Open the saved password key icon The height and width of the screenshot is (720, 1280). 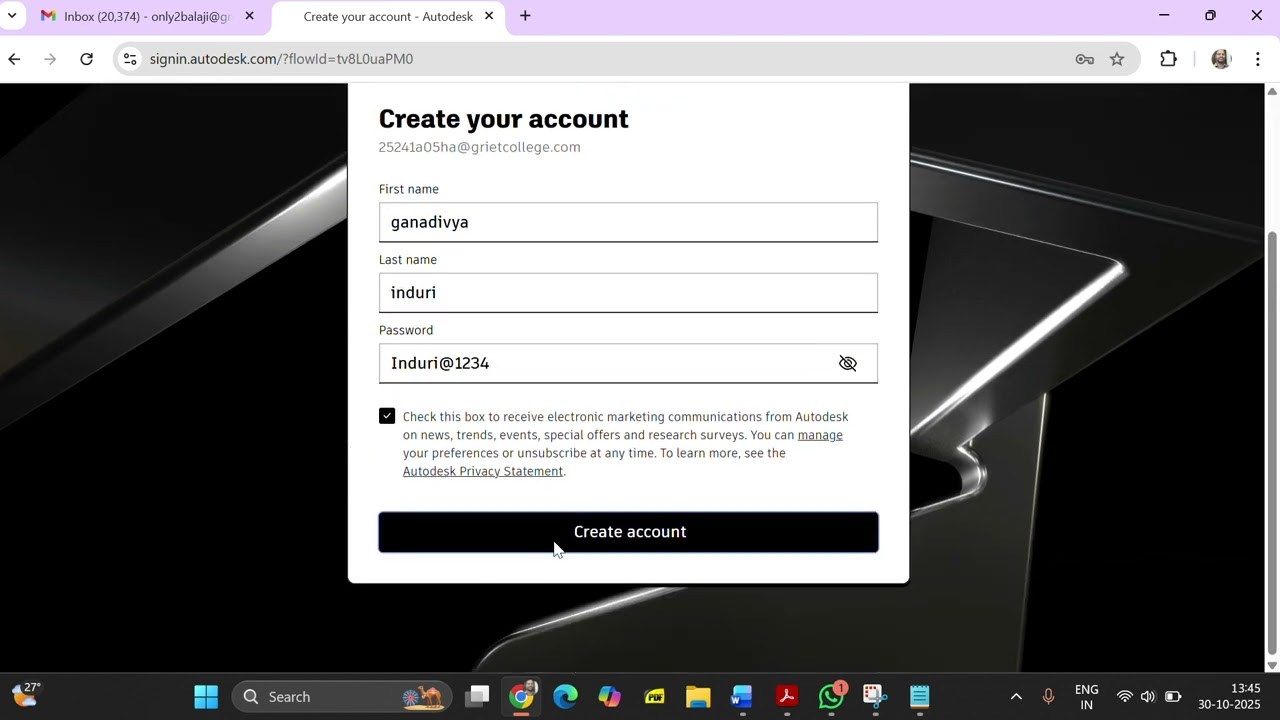tap(1084, 59)
